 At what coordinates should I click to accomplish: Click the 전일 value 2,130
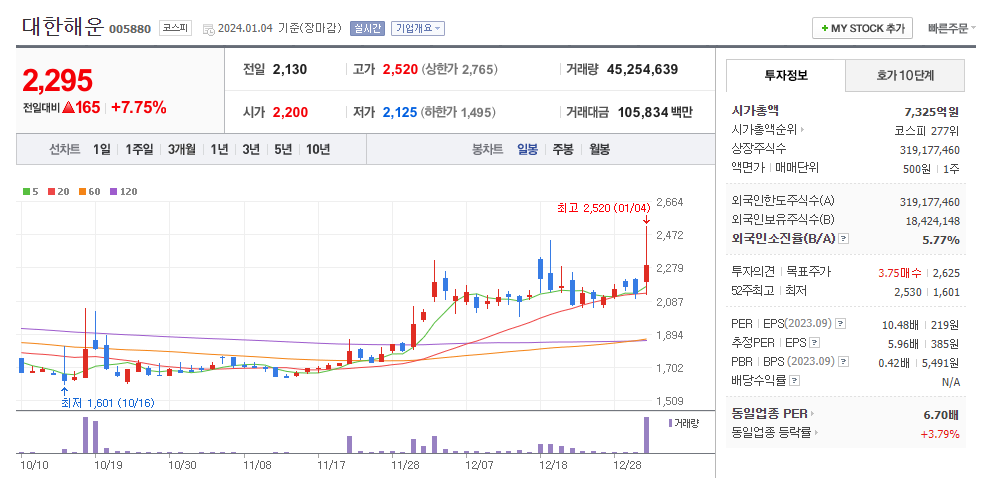pyautogui.click(x=290, y=69)
